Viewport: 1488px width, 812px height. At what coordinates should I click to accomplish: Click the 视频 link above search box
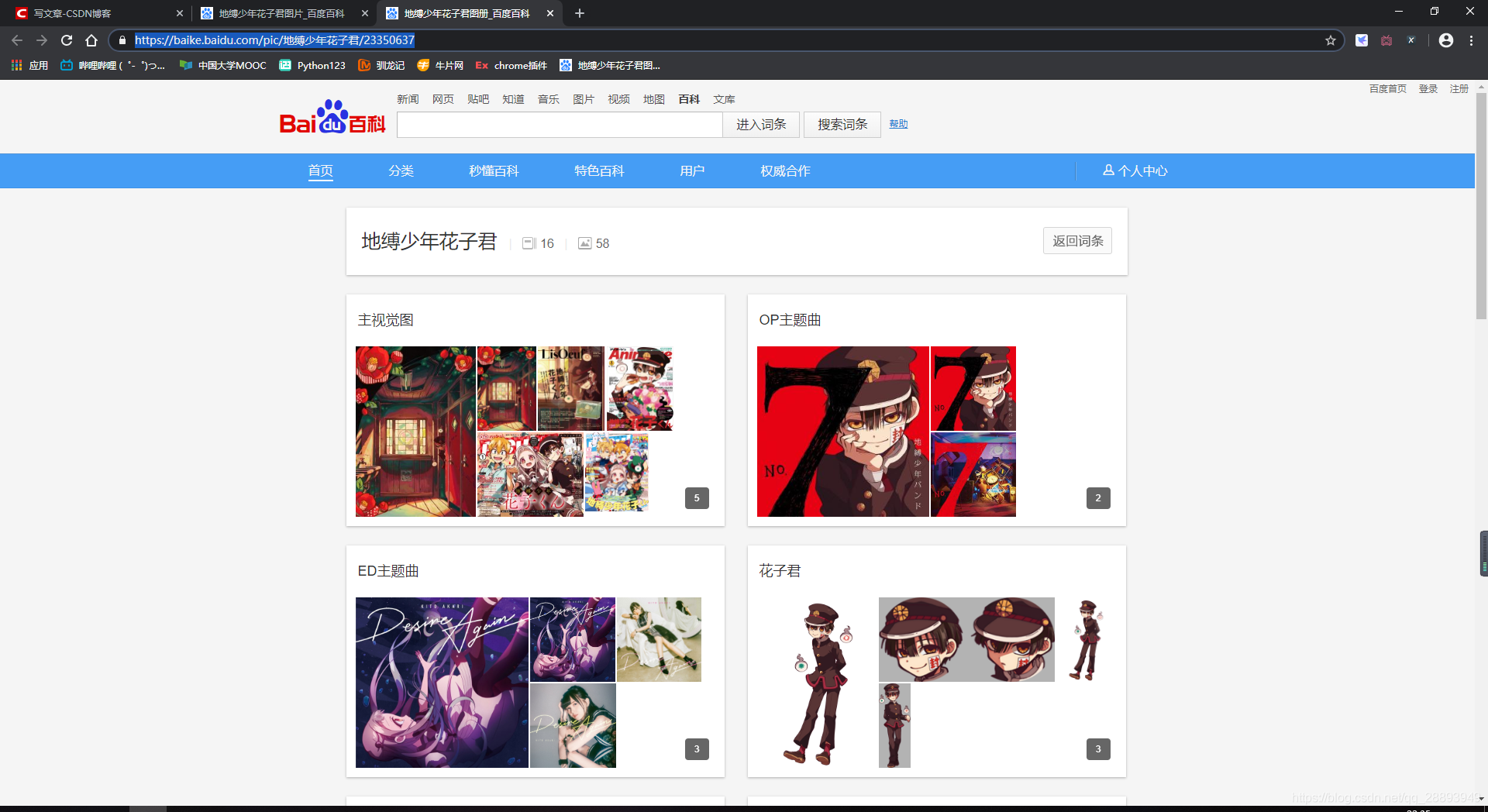click(x=618, y=99)
